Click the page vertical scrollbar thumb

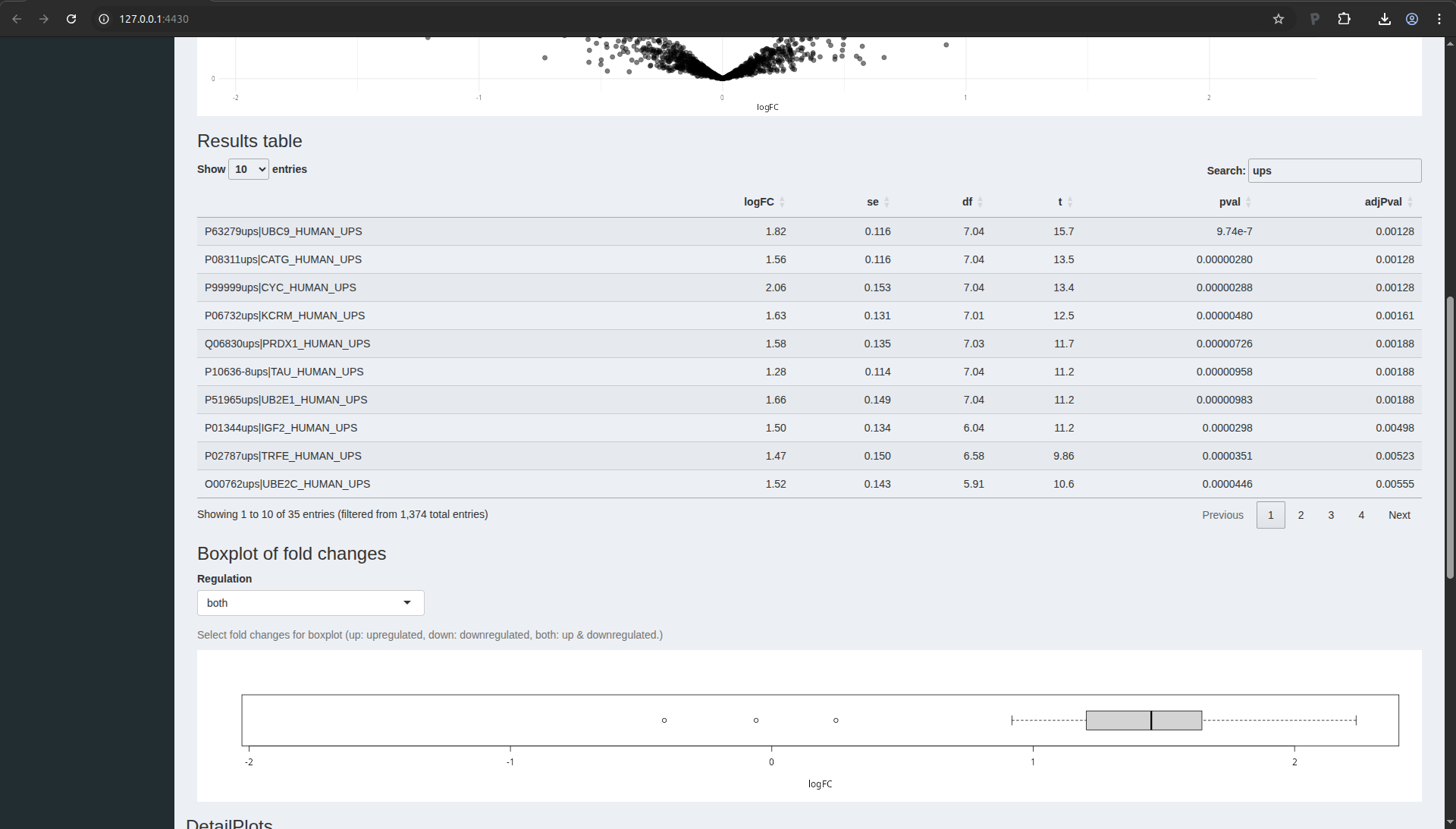1450,438
